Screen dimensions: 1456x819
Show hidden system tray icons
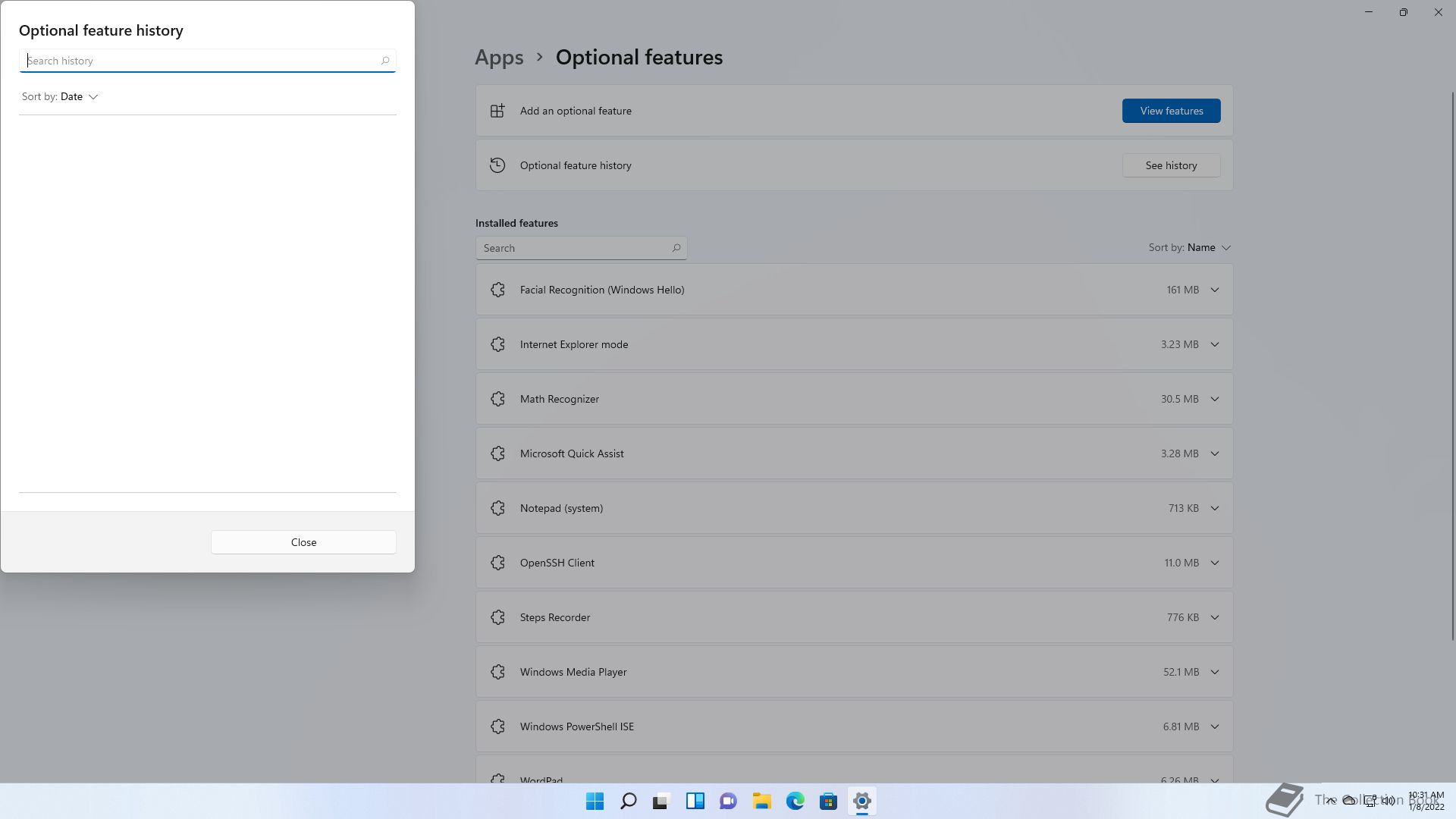[x=1330, y=801]
